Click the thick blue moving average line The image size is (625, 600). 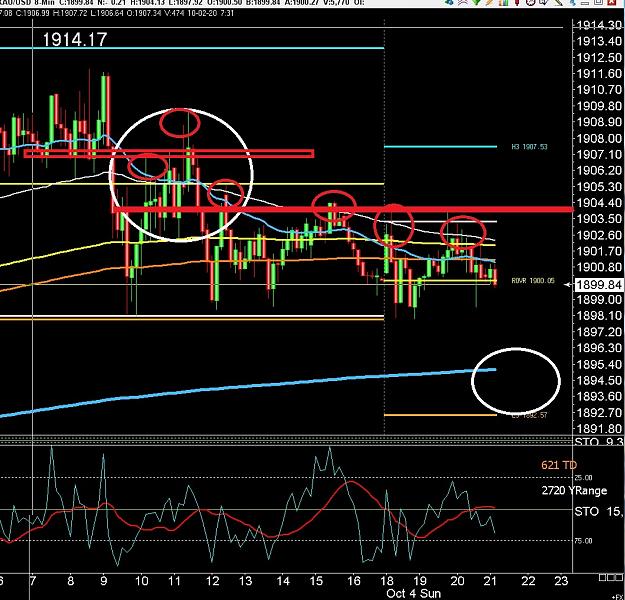pos(247,386)
